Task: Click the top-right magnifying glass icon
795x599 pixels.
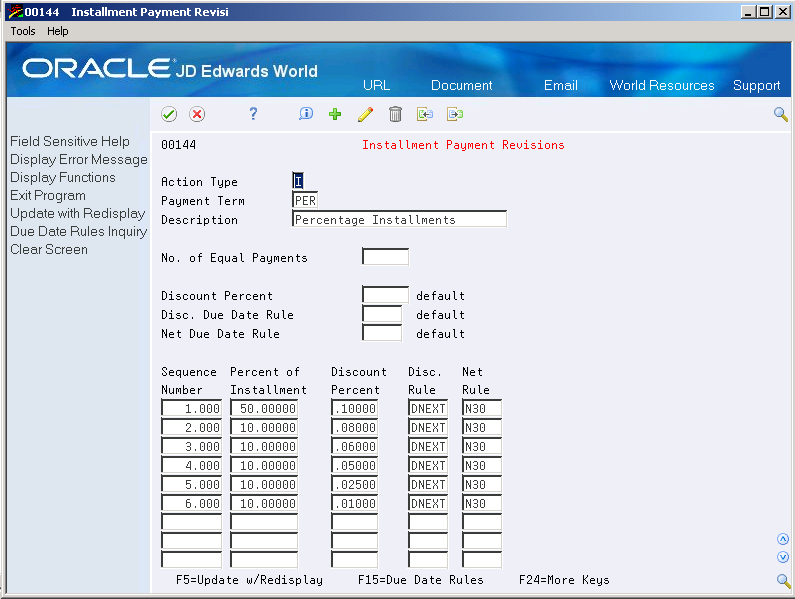Action: [781, 114]
